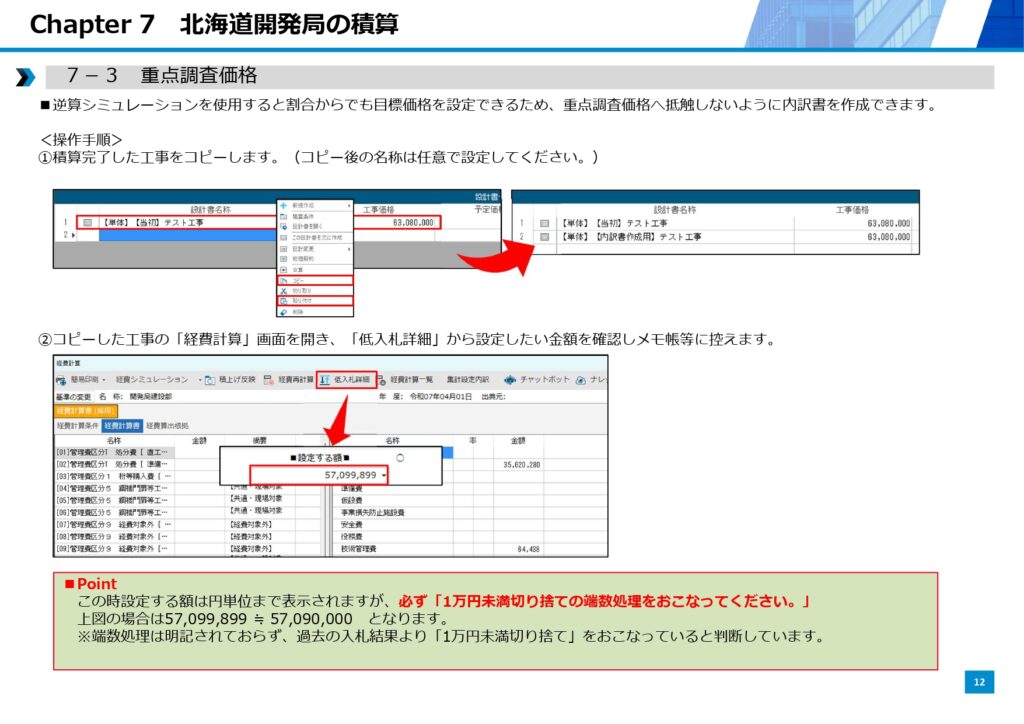Click the 簡易印刷 printer icon
Viewport: 1024px width, 724px height.
[x=61, y=380]
